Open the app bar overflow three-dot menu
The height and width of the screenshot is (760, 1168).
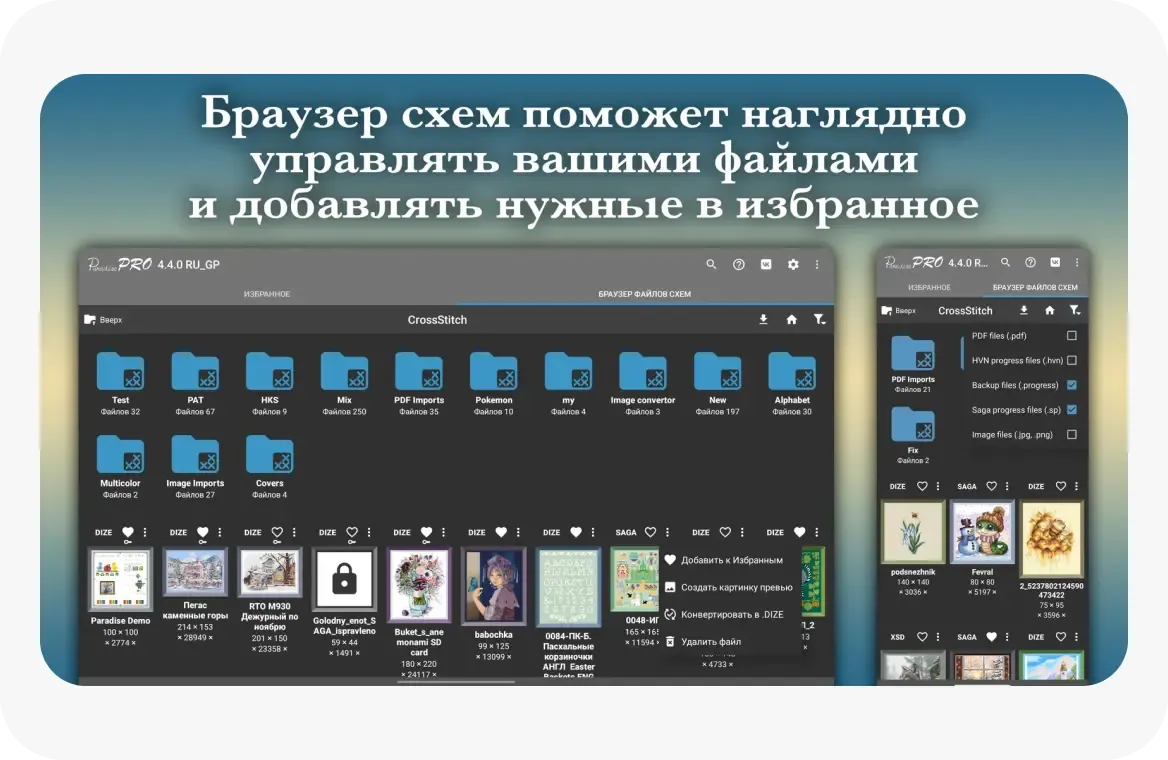pos(817,264)
